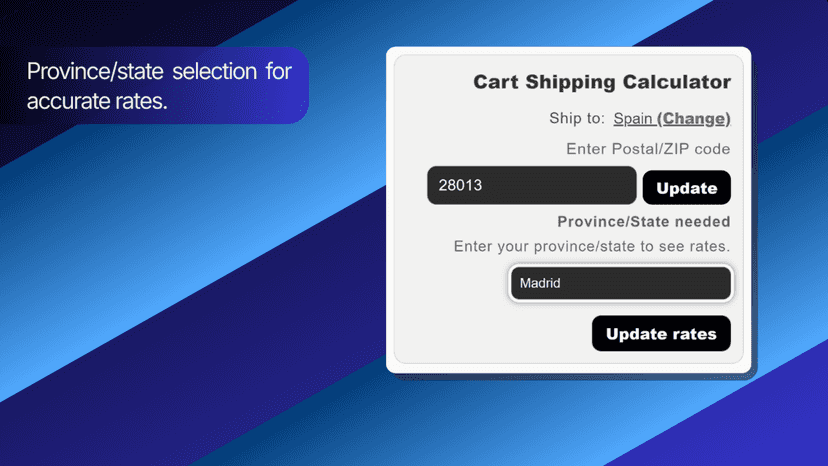Click the word Calculator in the title
Image resolution: width=828 pixels, height=466 pixels.
676,82
